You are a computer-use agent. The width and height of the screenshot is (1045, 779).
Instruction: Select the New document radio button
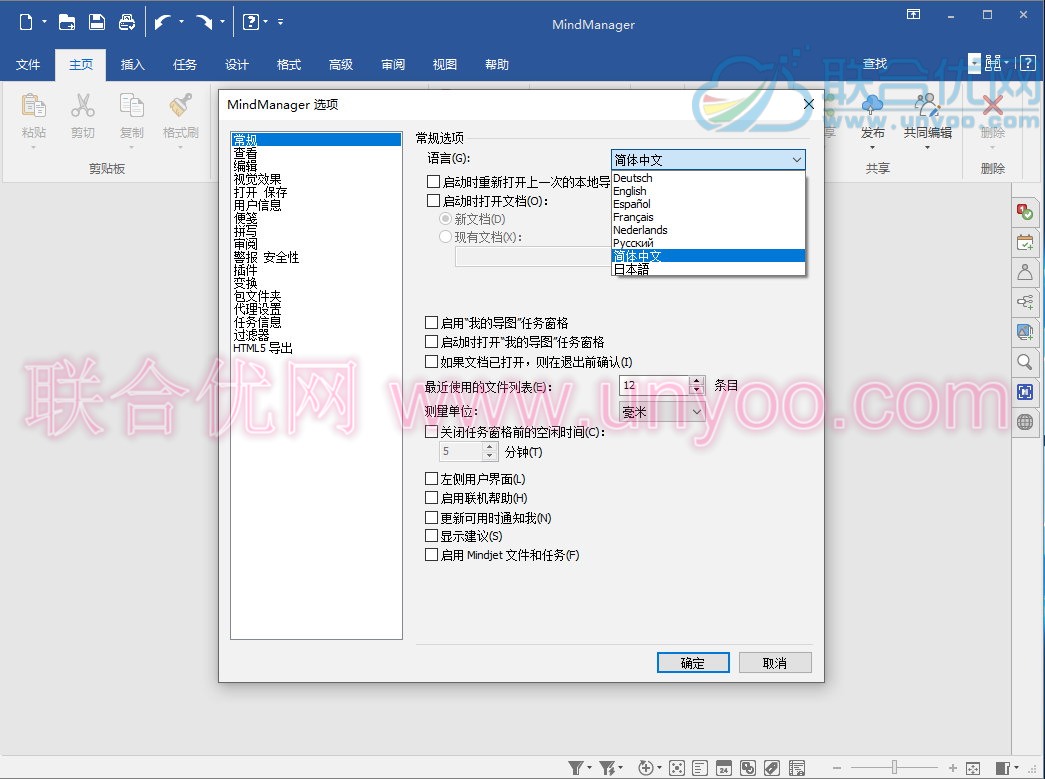pos(446,219)
